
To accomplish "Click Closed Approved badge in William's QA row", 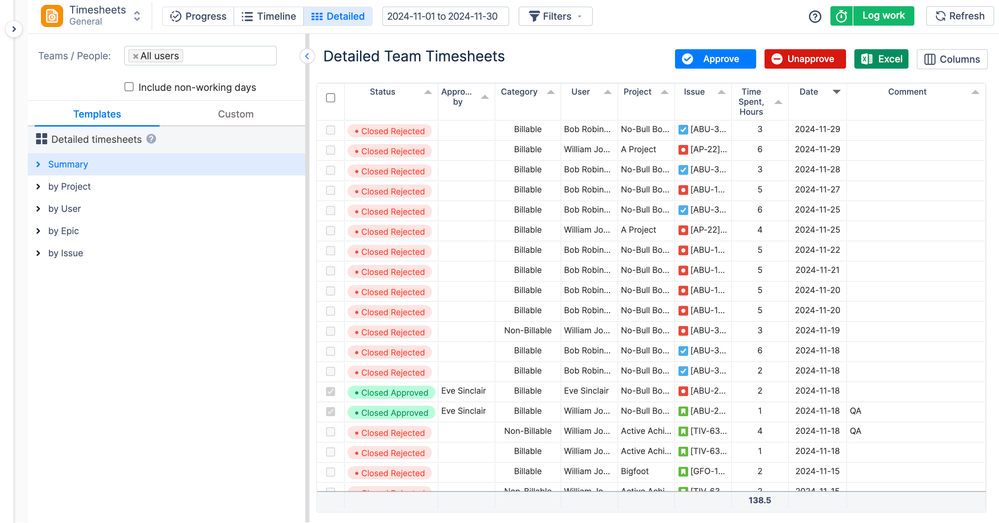I will point(391,413).
